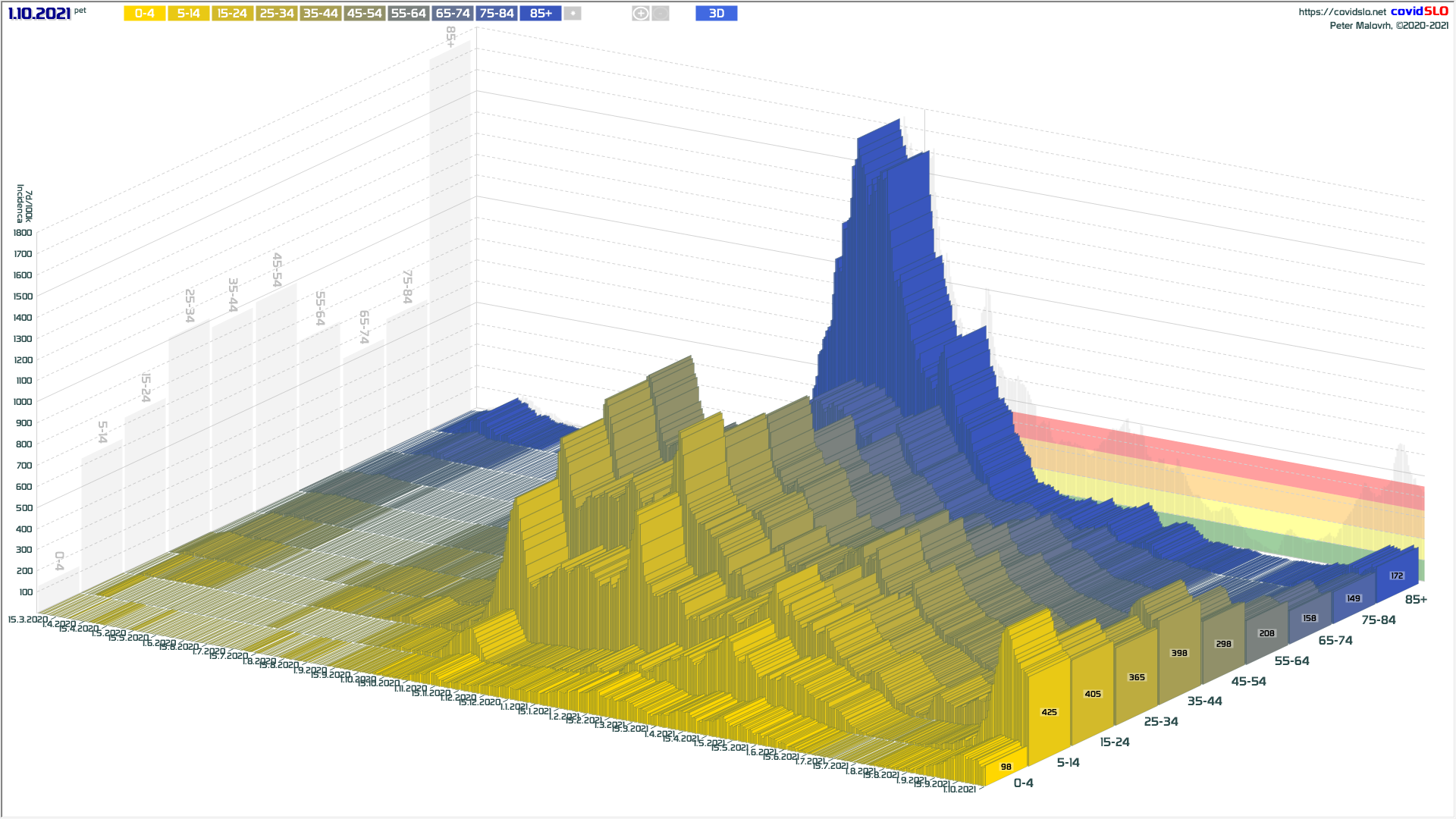This screenshot has width=1456, height=819.
Task: Toggle the 55-64 age group button
Action: (408, 14)
